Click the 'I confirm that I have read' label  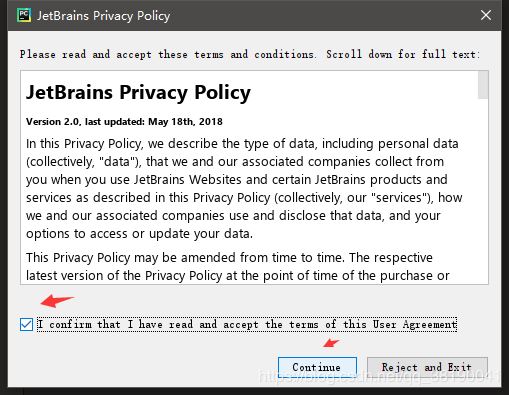247,324
